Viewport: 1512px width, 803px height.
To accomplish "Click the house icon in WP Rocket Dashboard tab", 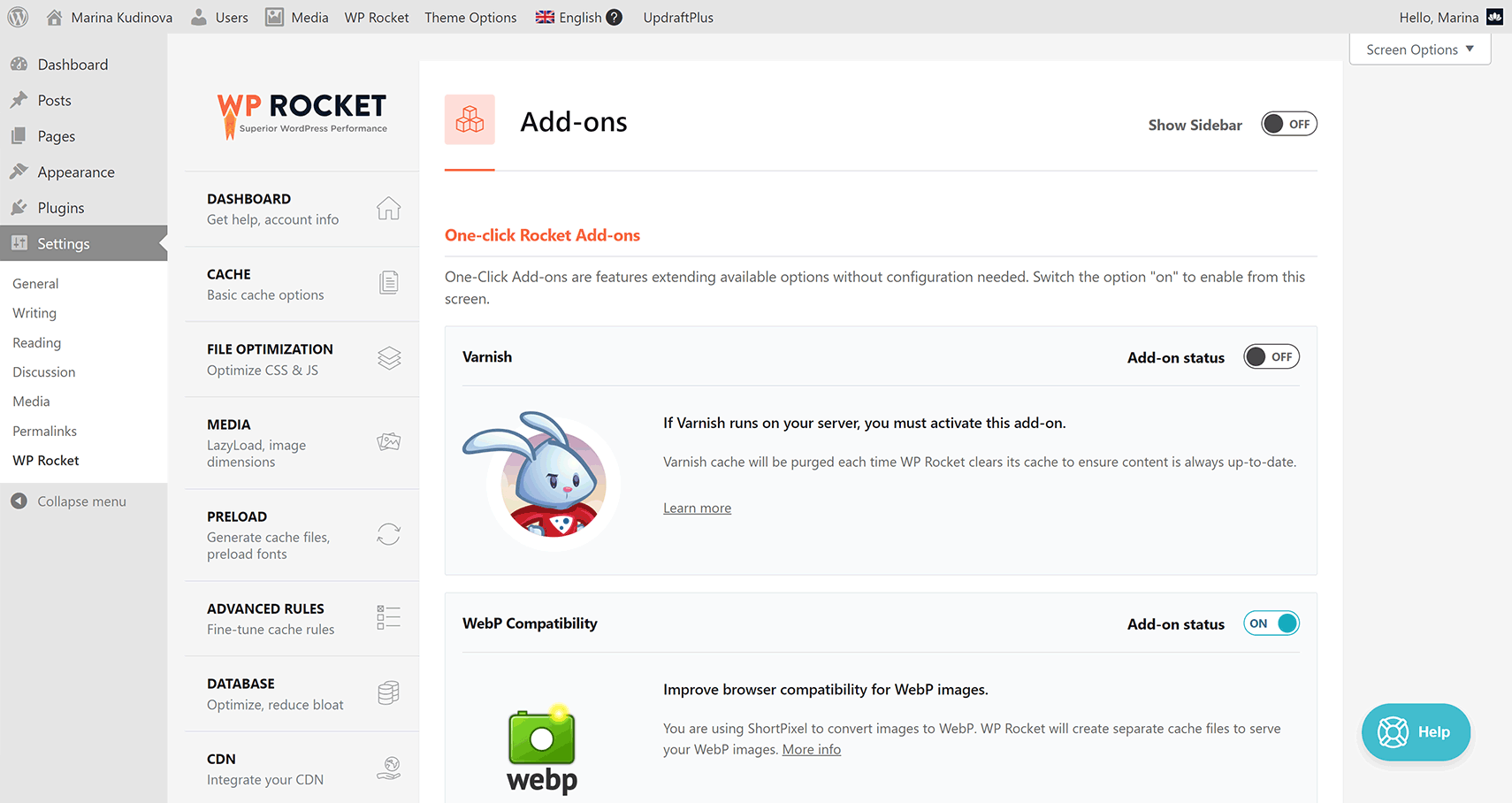I will (388, 208).
